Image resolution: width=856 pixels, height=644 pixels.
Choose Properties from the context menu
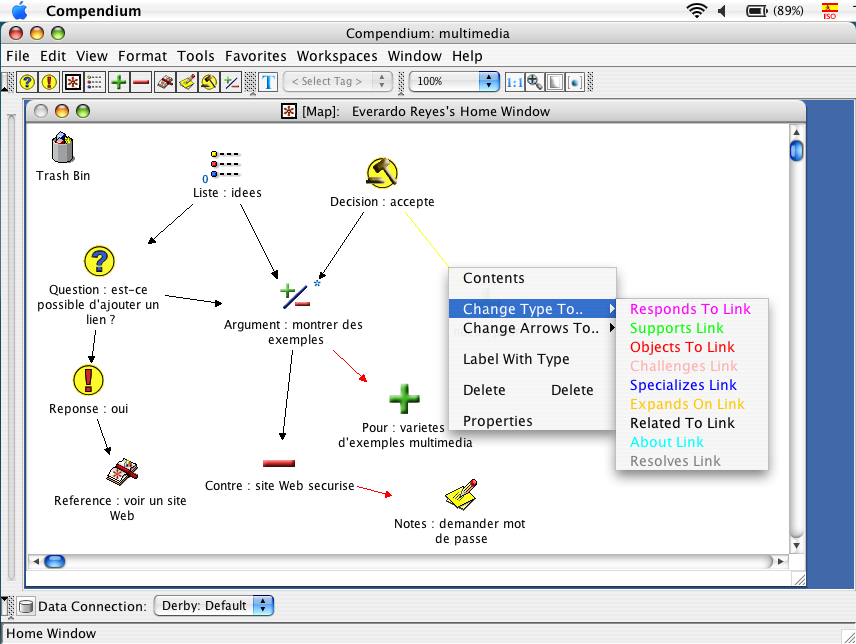click(x=497, y=421)
